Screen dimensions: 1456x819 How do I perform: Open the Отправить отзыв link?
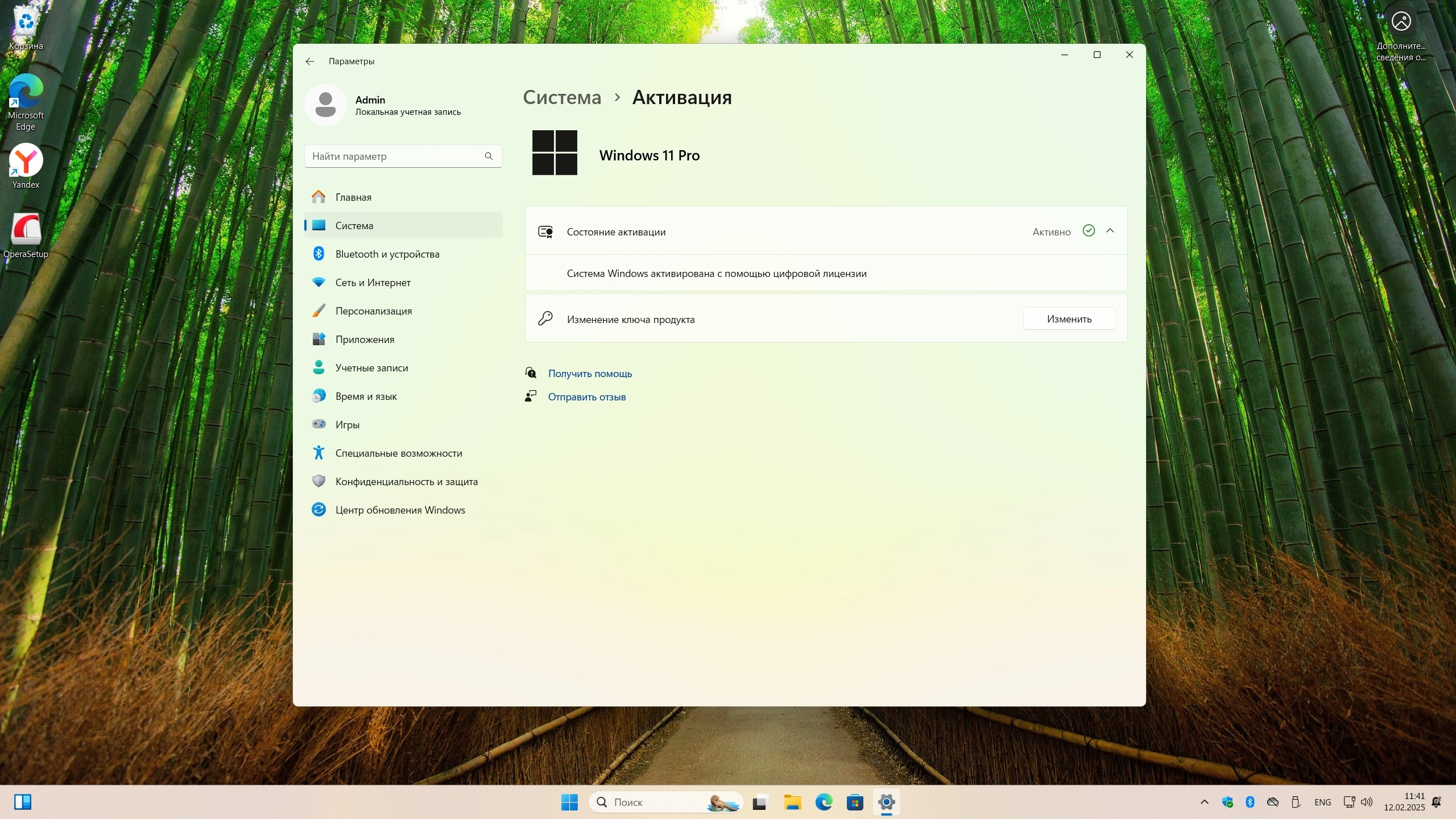click(x=586, y=397)
